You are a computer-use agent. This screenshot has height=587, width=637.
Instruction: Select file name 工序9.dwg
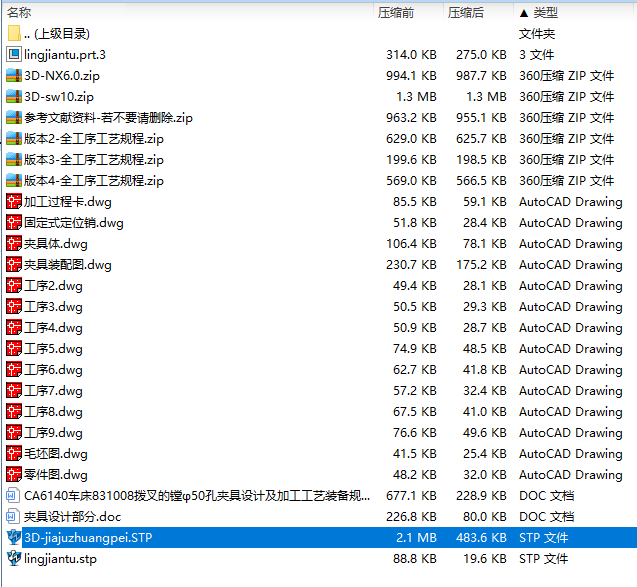53,433
